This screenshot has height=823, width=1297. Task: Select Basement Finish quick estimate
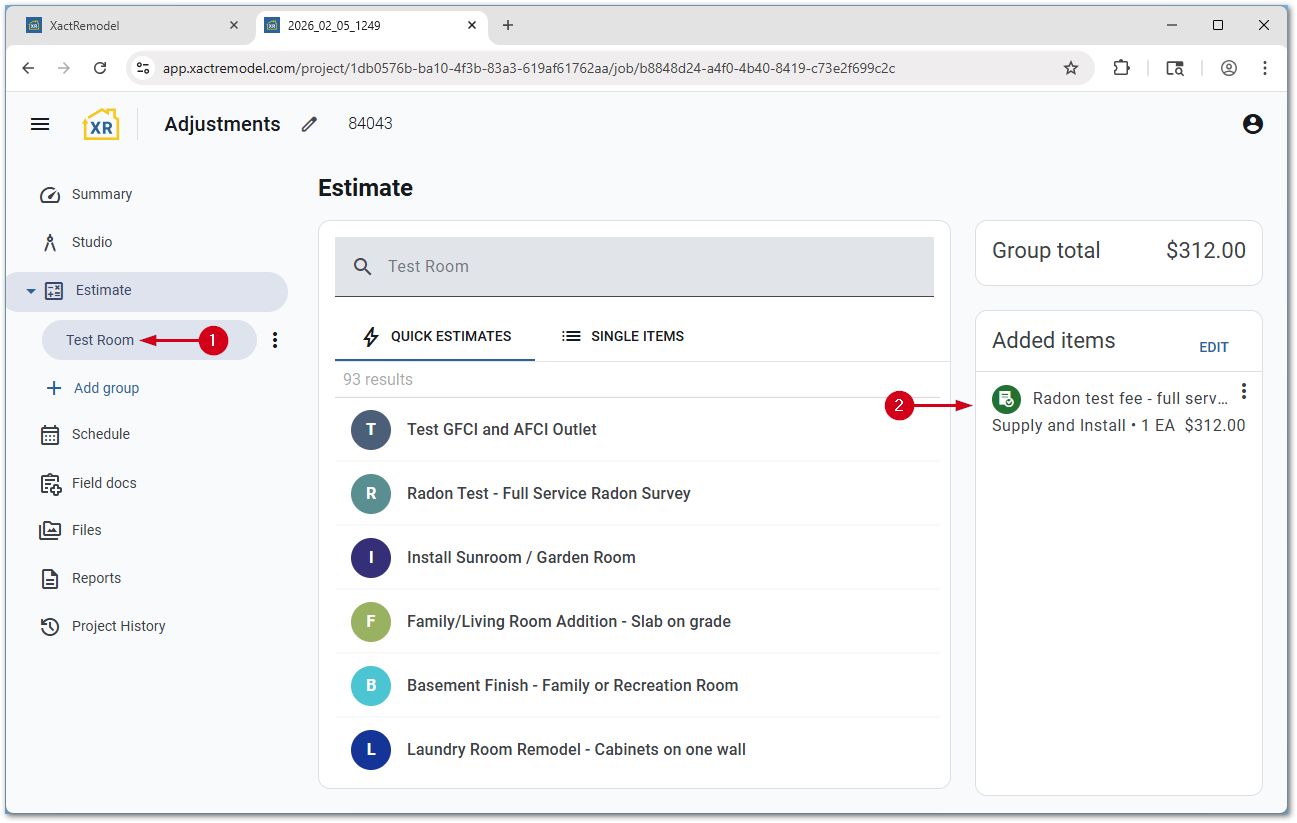click(572, 685)
